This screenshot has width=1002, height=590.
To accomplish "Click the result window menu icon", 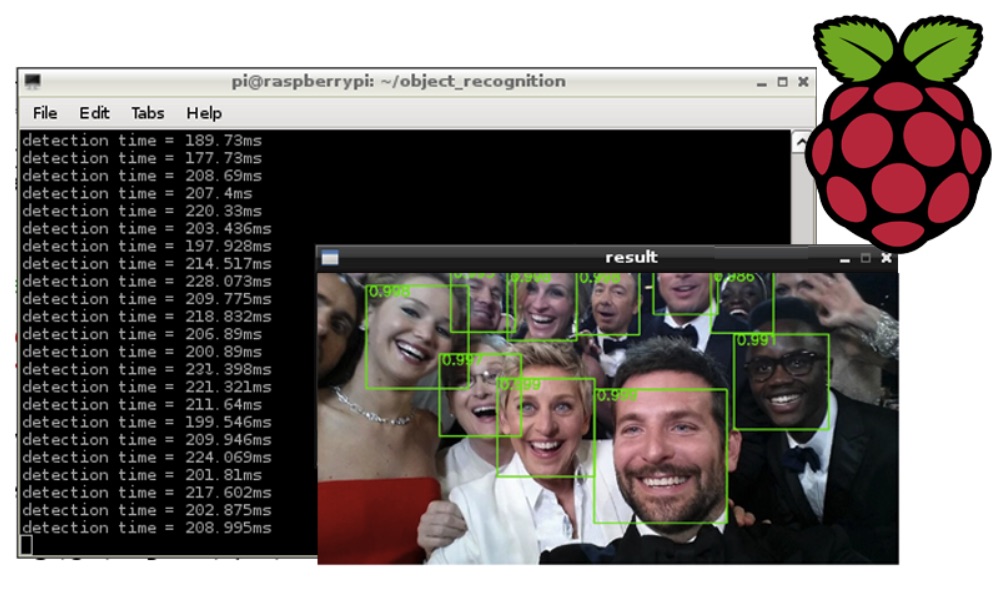I will coord(330,258).
